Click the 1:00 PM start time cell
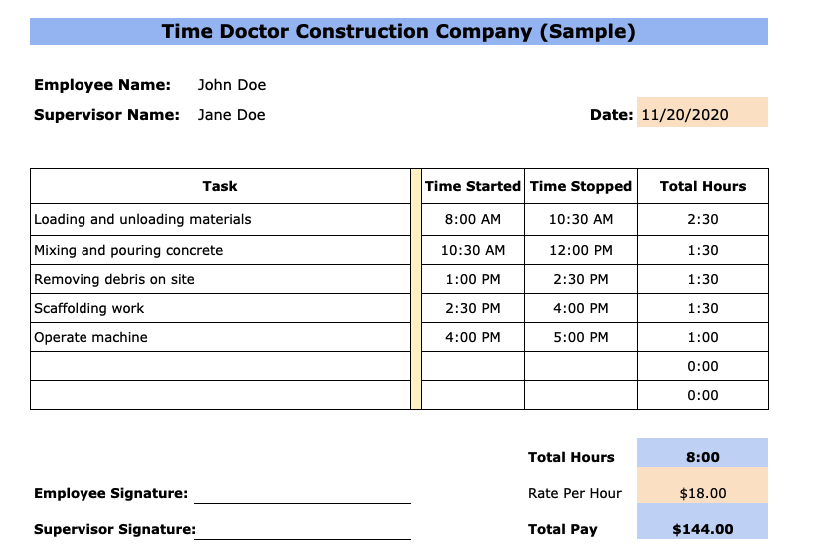 [472, 279]
